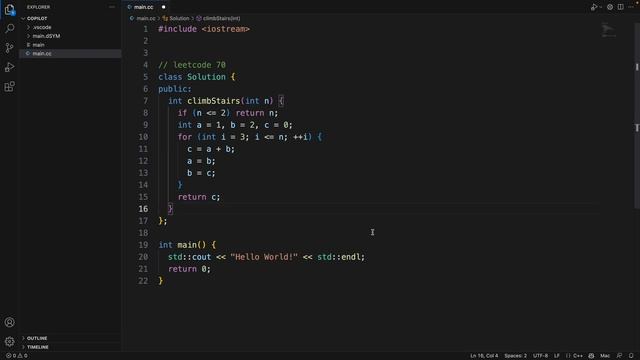This screenshot has width=640, height=360.
Task: Split the editor to the right
Action: (x=620, y=7)
